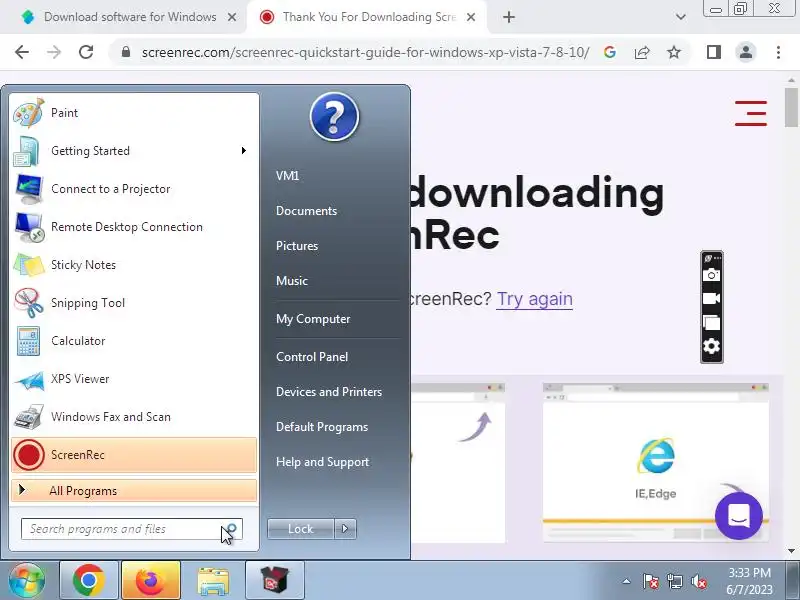
Task: Open Help and Support
Action: 322,462
